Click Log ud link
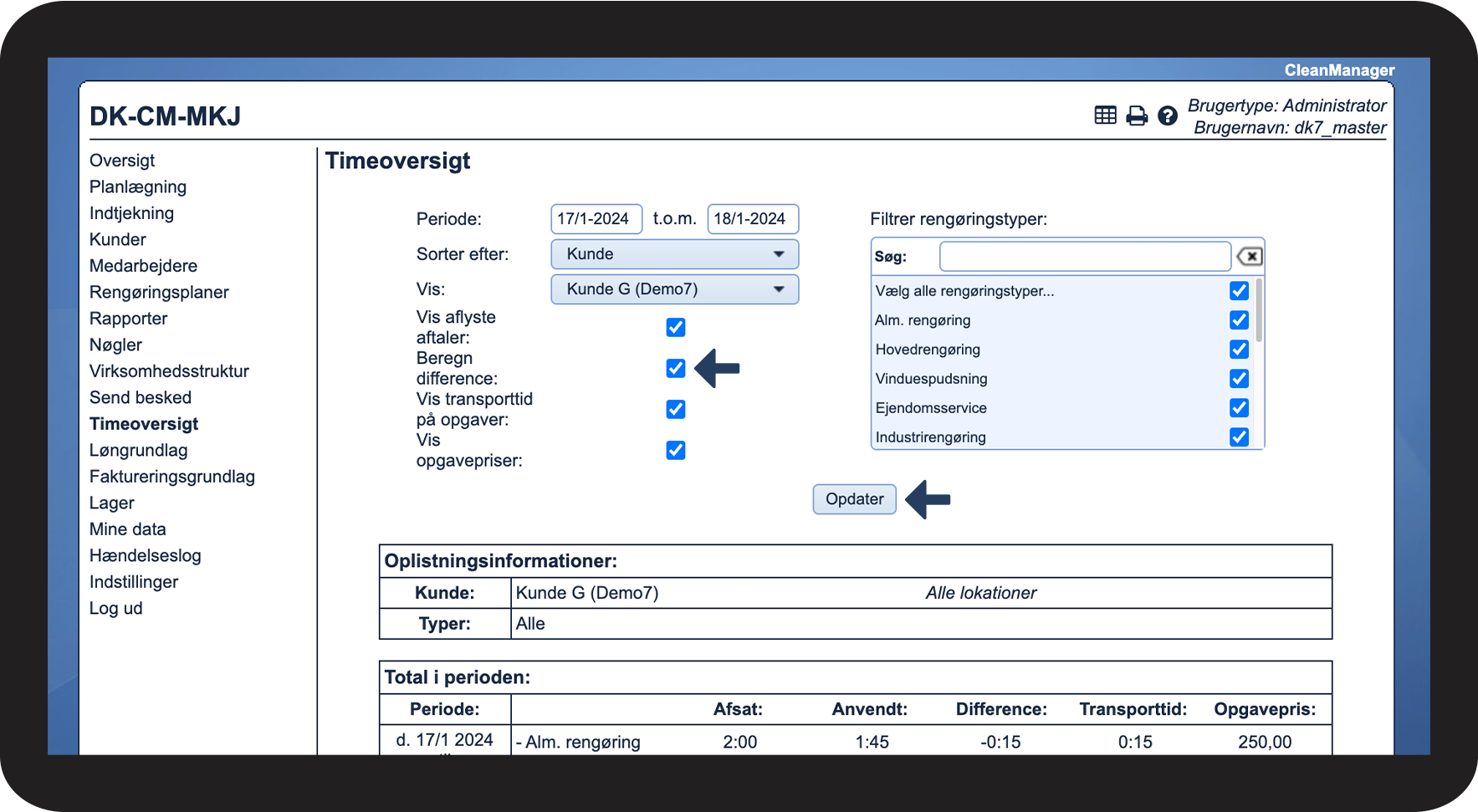This screenshot has width=1478, height=812. click(116, 609)
